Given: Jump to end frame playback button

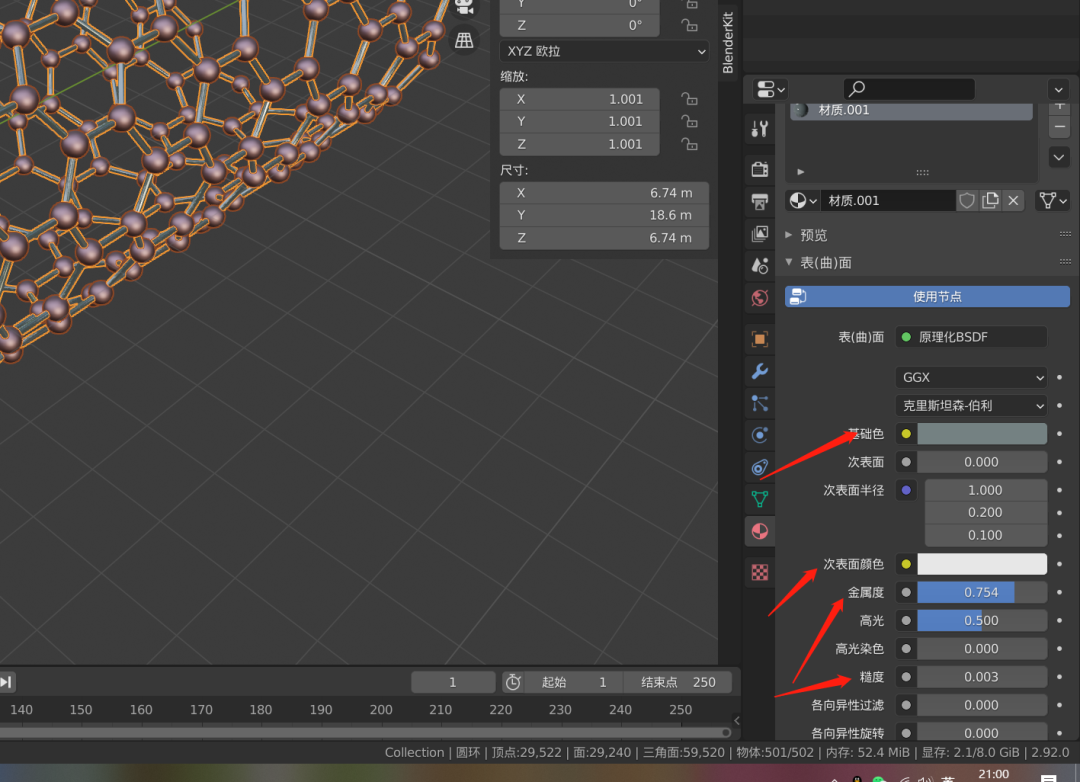Looking at the screenshot, I should pos(6,682).
